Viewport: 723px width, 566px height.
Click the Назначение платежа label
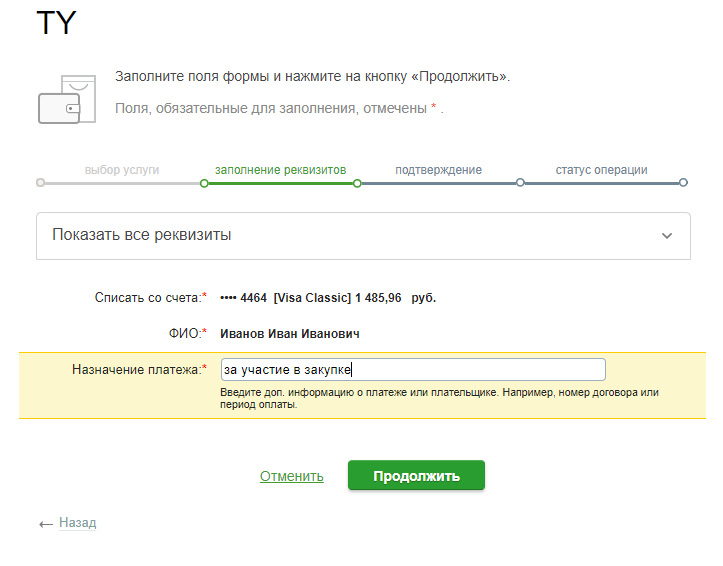[139, 369]
